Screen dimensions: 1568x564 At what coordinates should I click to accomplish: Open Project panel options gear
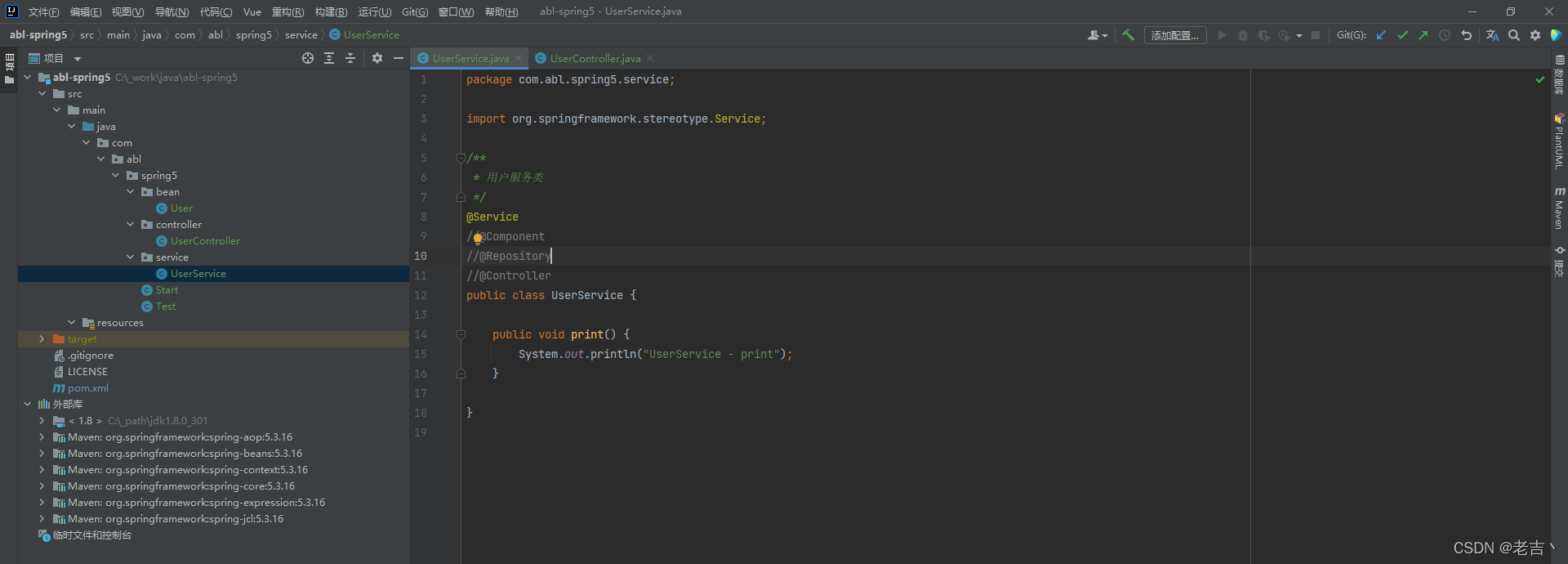(377, 58)
